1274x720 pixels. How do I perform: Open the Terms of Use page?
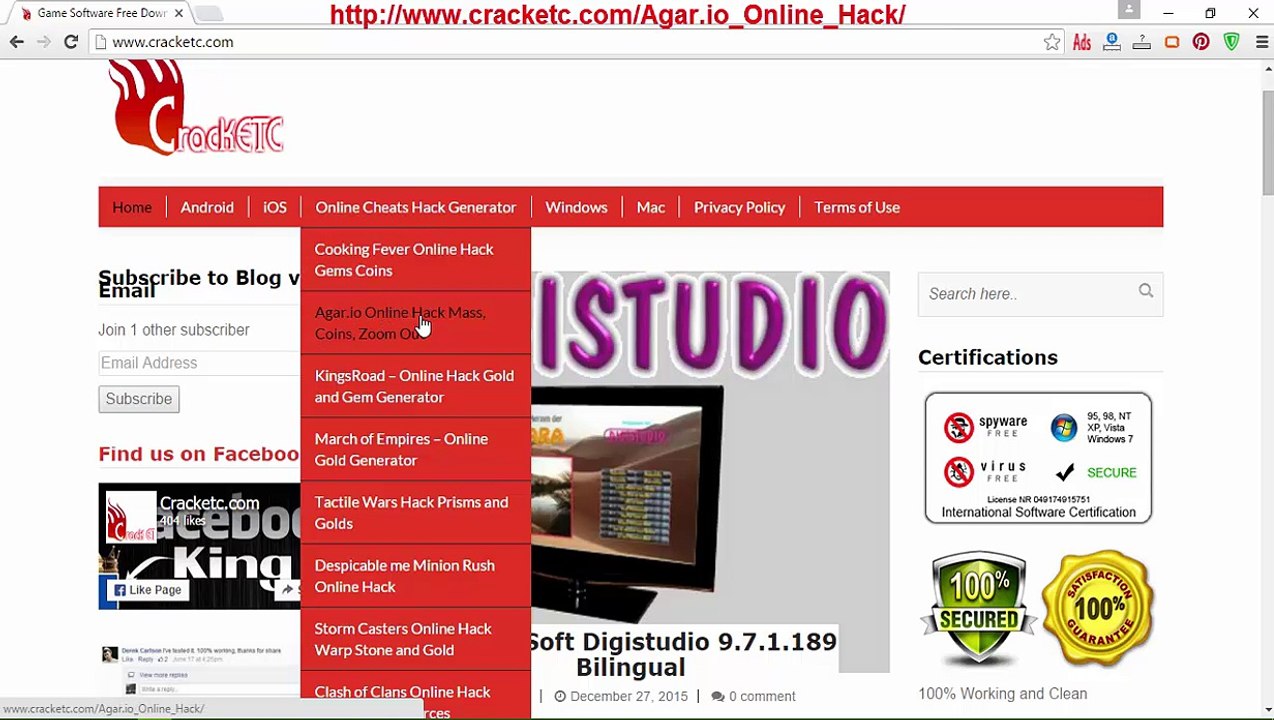pos(857,207)
